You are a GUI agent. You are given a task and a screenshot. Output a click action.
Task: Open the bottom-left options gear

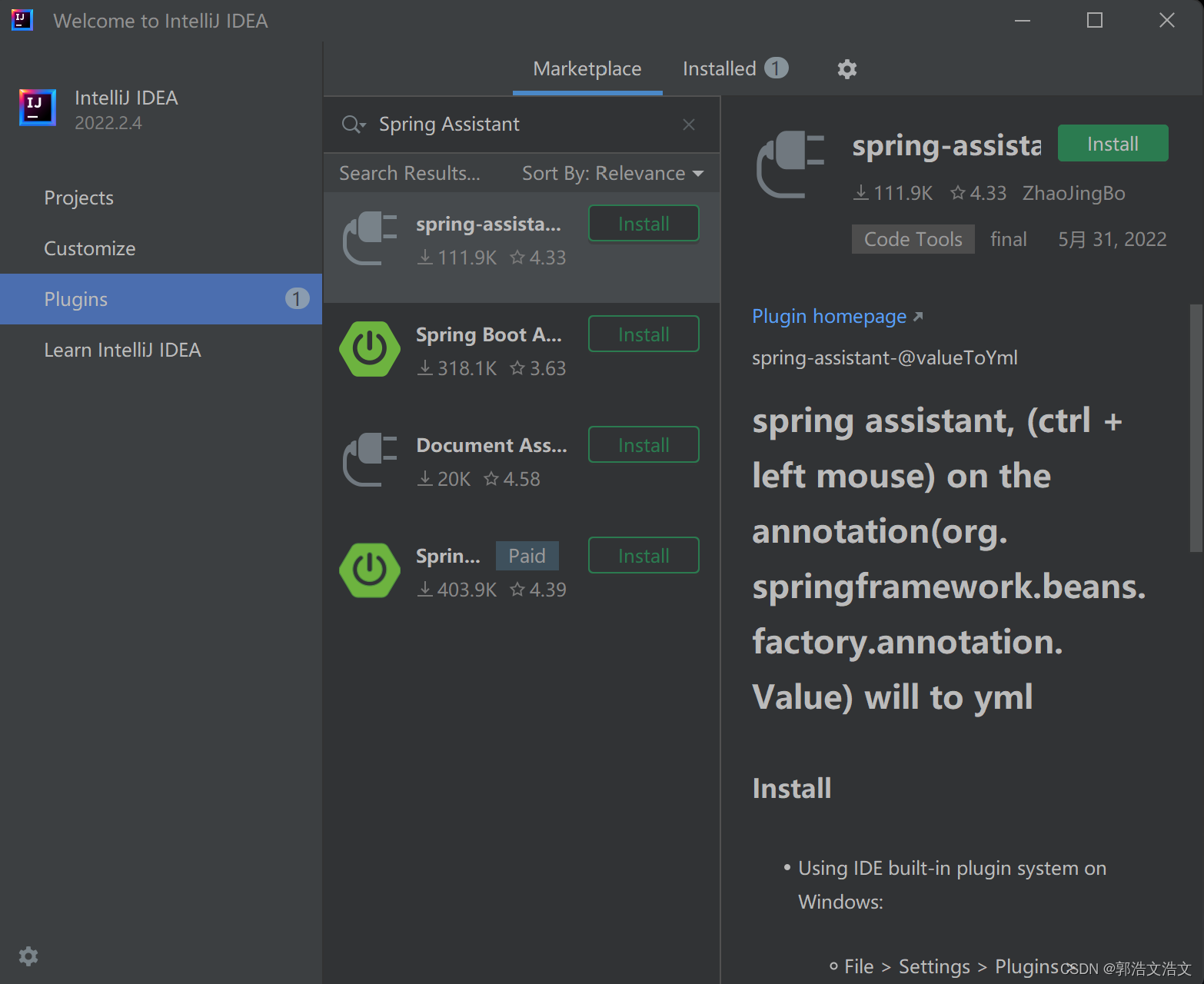tap(28, 956)
